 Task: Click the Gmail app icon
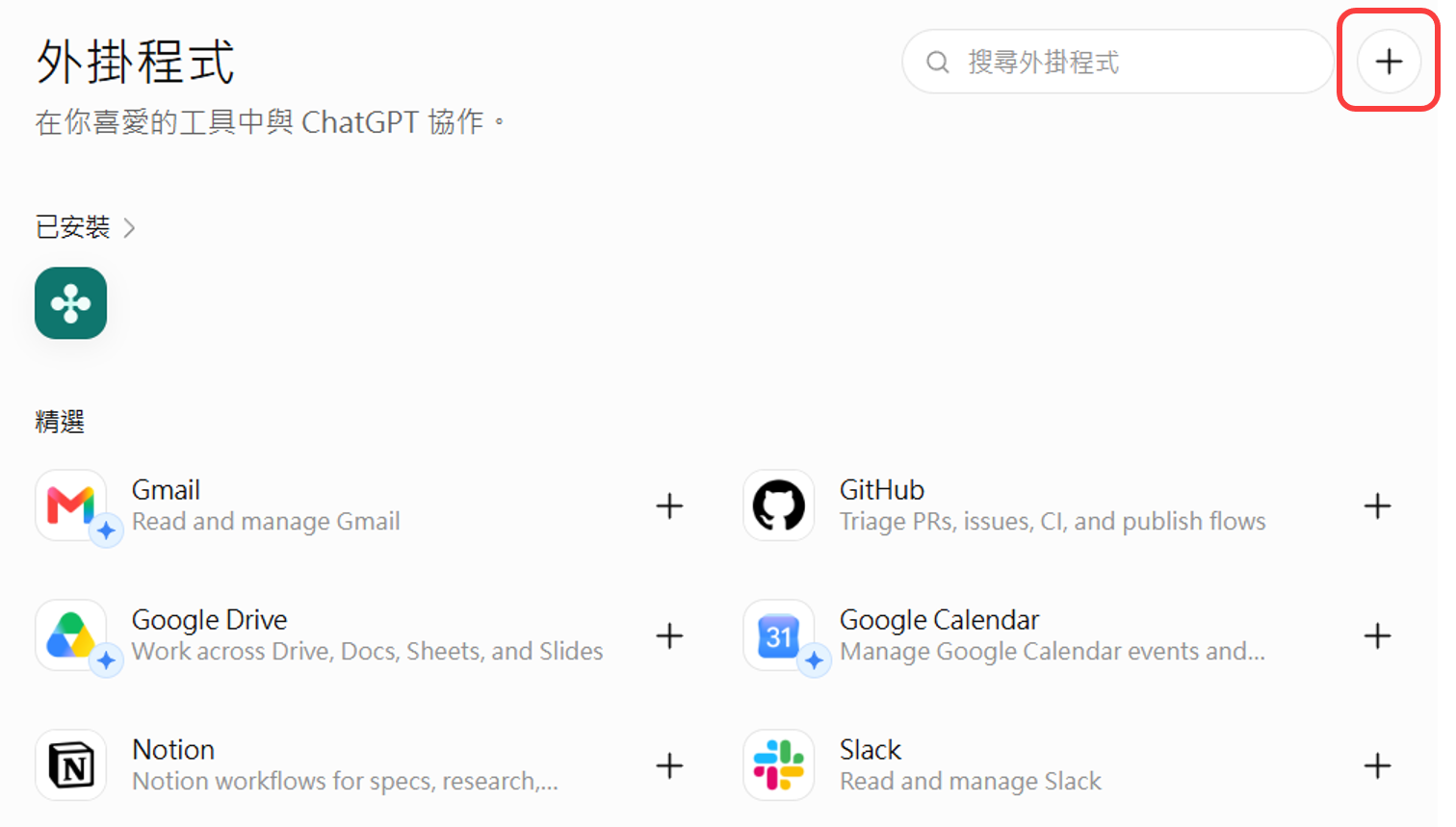[x=71, y=505]
